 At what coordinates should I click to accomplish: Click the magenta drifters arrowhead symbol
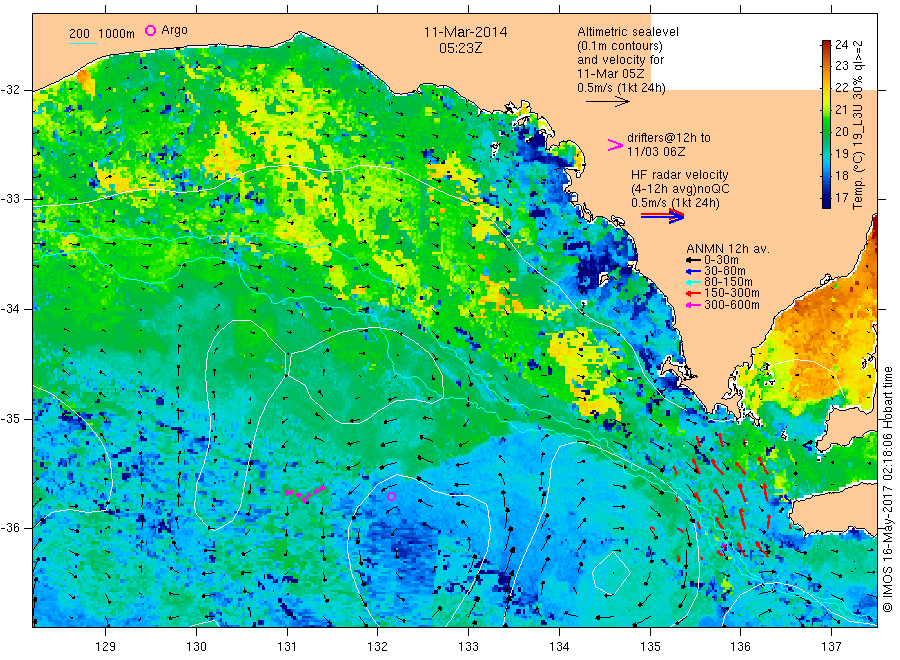[615, 145]
